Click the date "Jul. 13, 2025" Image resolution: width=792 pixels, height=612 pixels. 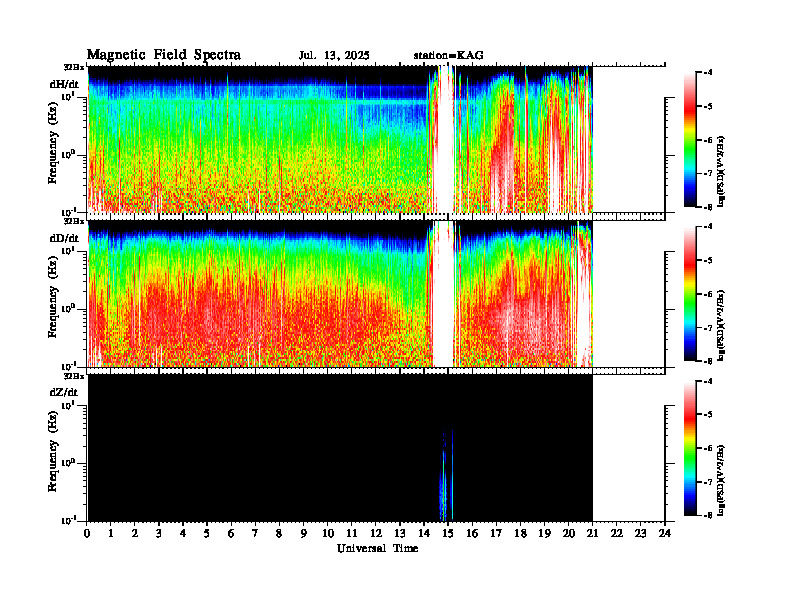coord(334,55)
